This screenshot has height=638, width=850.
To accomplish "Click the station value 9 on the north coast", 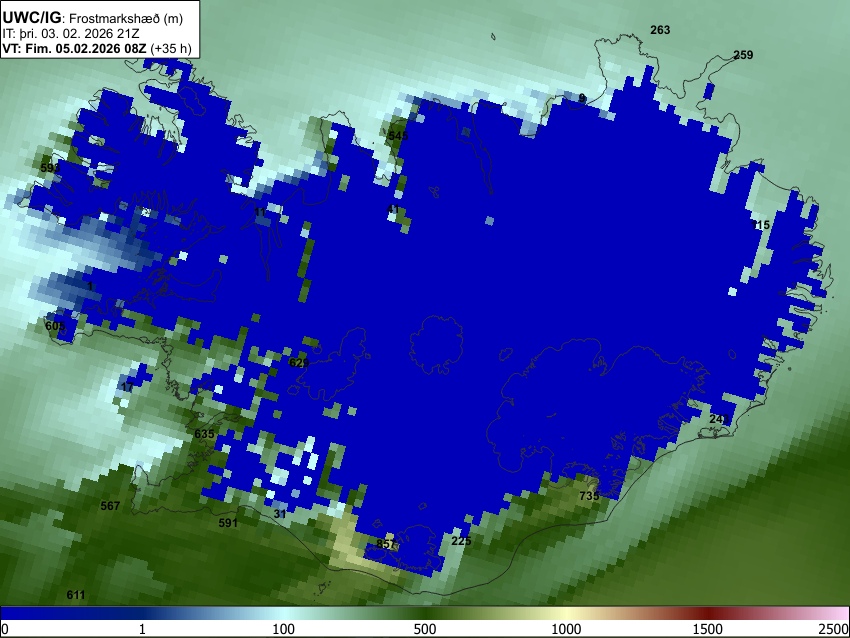I will click(582, 98).
